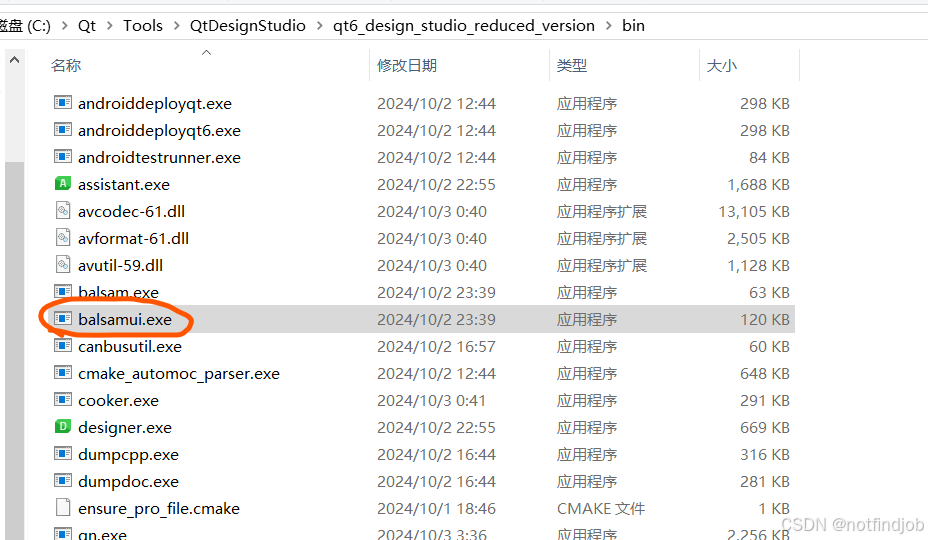Select the file name cooker.exe
This screenshot has height=540, width=928.
pos(118,401)
